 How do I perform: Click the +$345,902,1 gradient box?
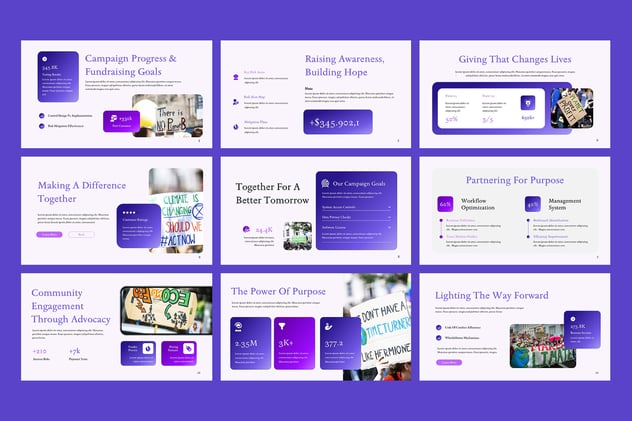tap(338, 122)
